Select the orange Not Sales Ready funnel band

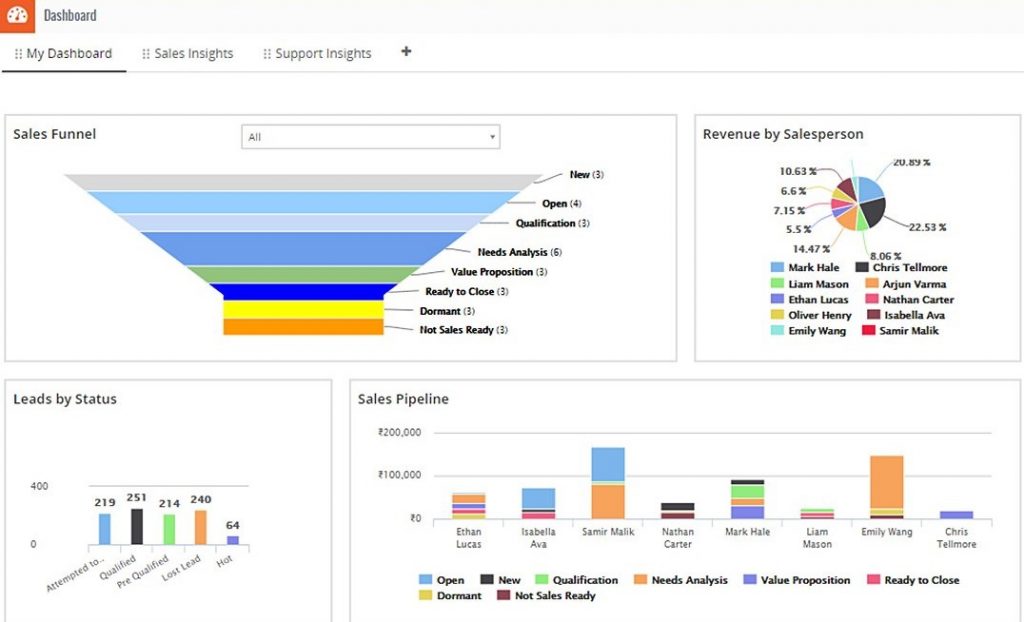point(303,327)
